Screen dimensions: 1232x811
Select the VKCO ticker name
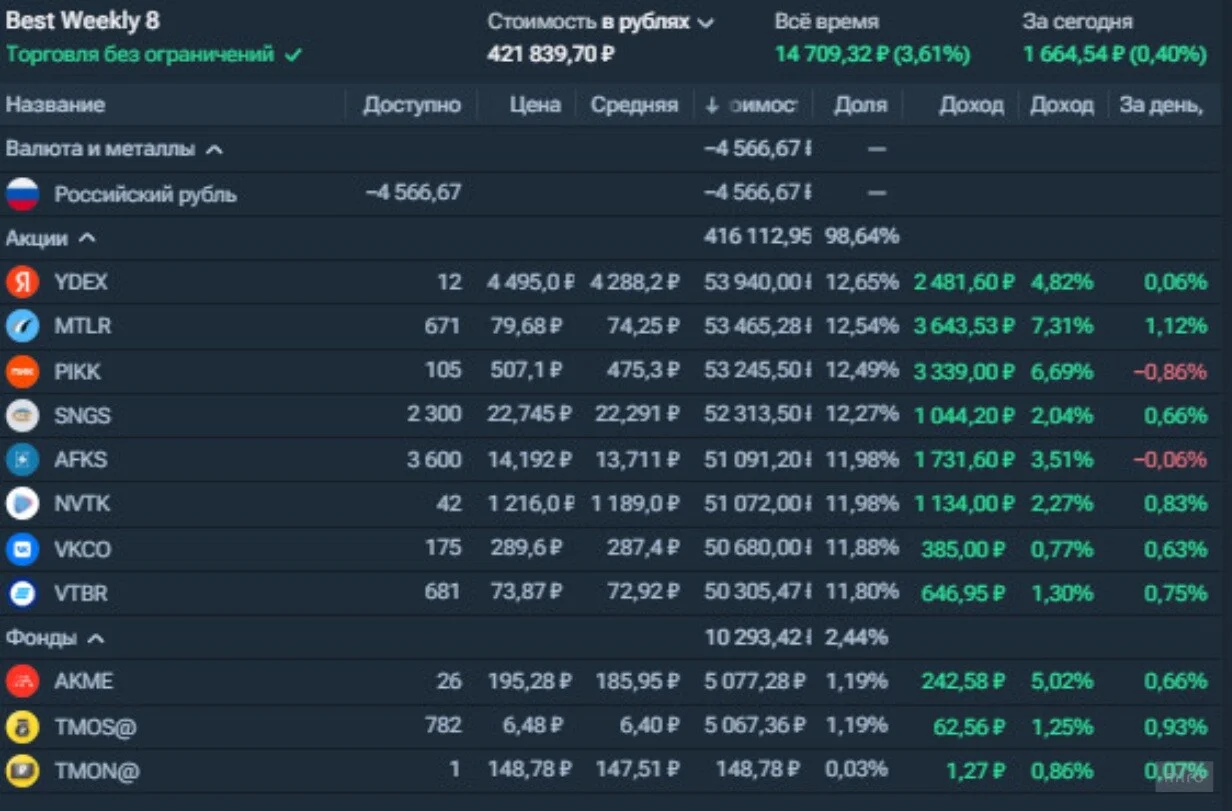82,549
